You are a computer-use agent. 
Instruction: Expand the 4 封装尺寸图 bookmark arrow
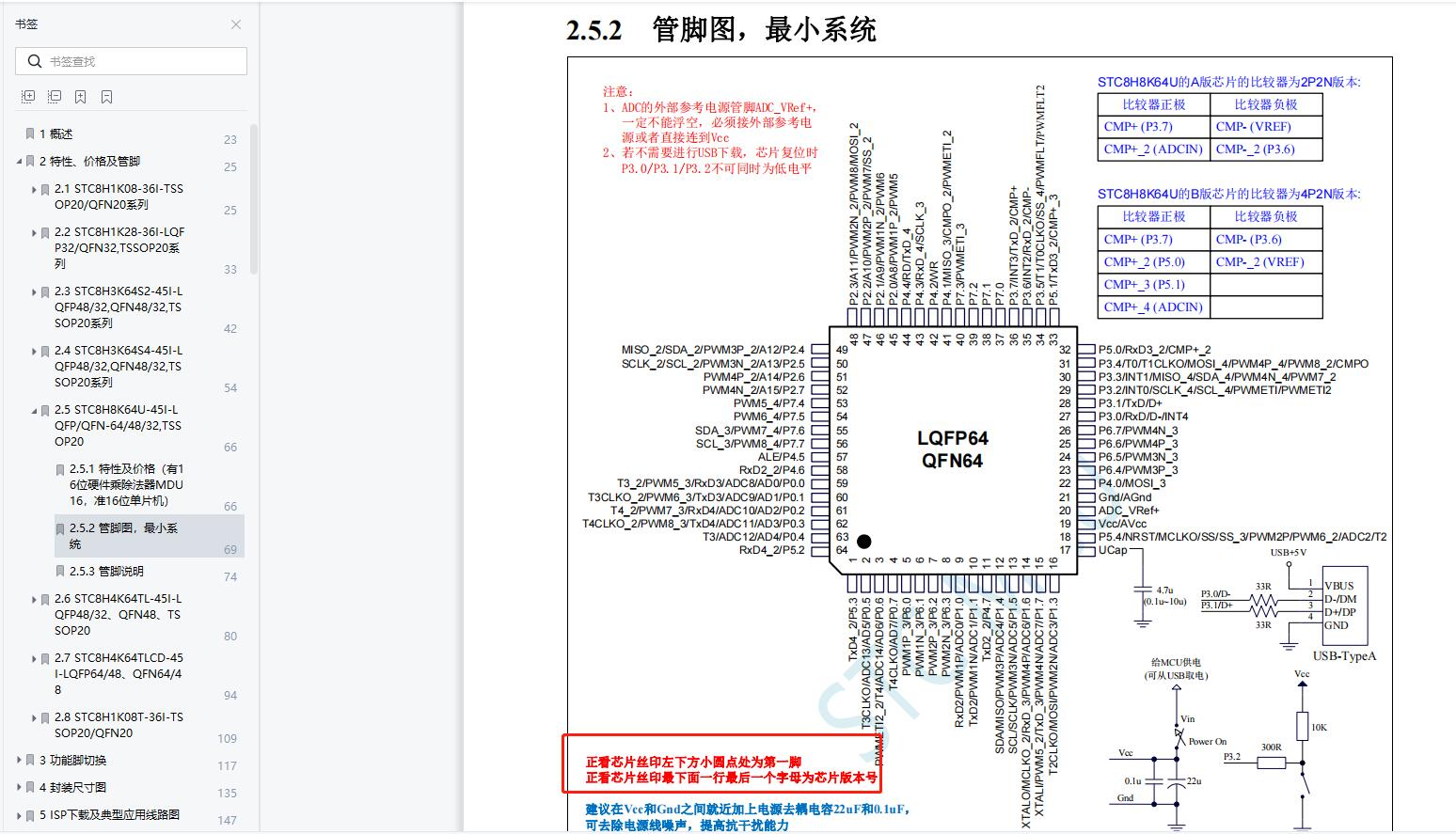point(20,787)
